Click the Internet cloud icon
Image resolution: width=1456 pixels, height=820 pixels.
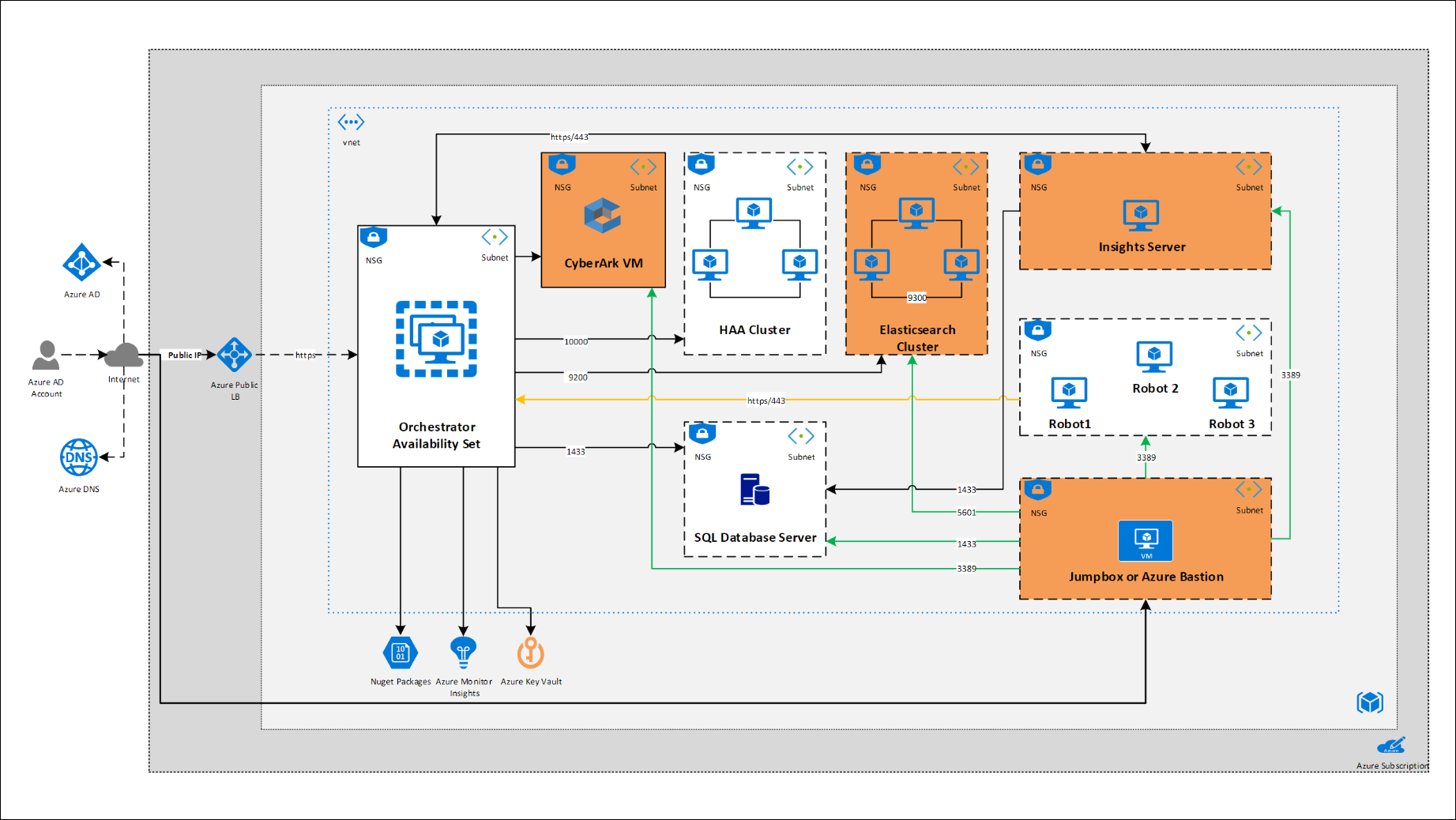(124, 355)
